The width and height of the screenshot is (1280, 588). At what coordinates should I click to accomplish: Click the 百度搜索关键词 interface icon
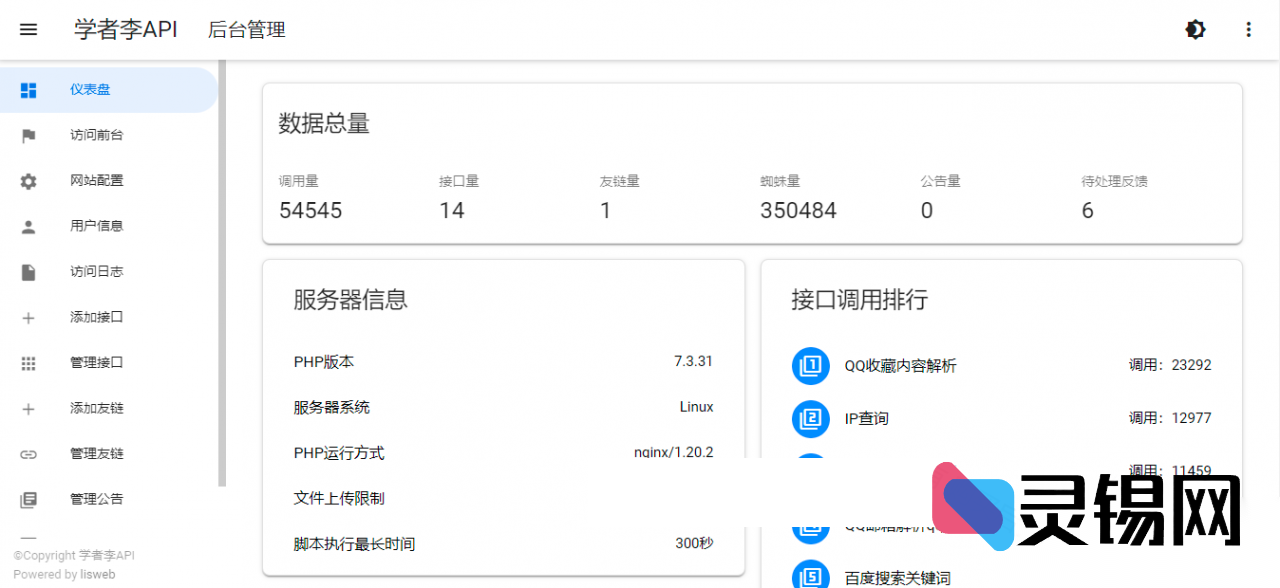tap(810, 574)
